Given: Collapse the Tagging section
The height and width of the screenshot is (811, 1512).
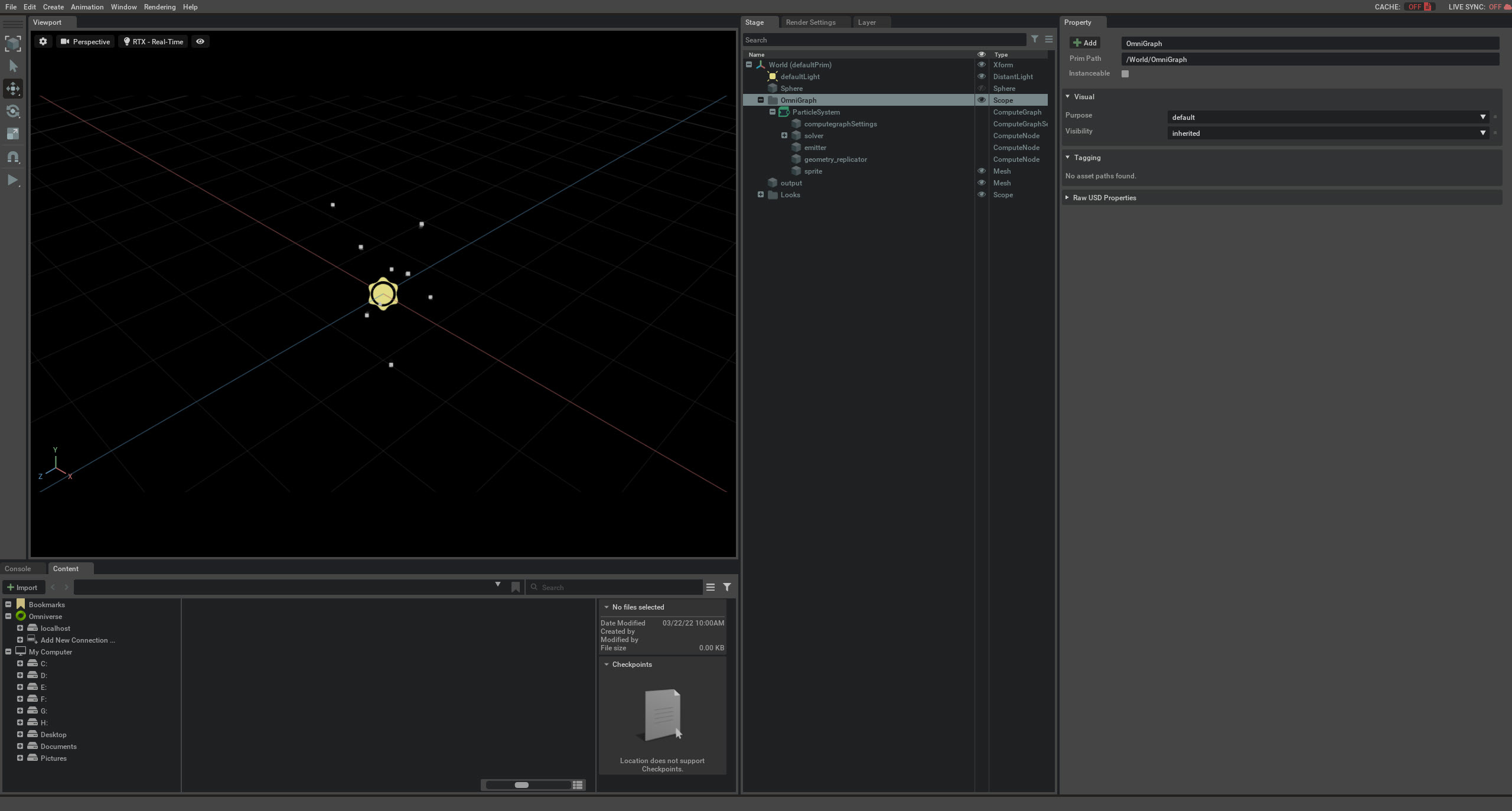Looking at the screenshot, I should [x=1068, y=157].
